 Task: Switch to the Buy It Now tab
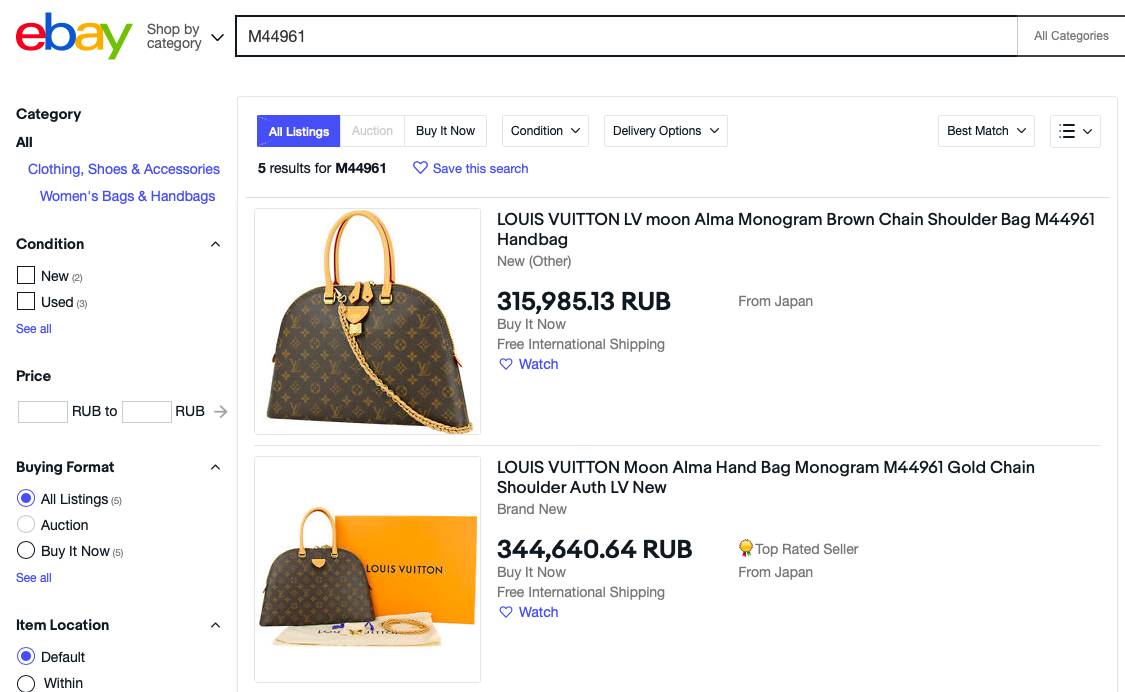click(445, 131)
